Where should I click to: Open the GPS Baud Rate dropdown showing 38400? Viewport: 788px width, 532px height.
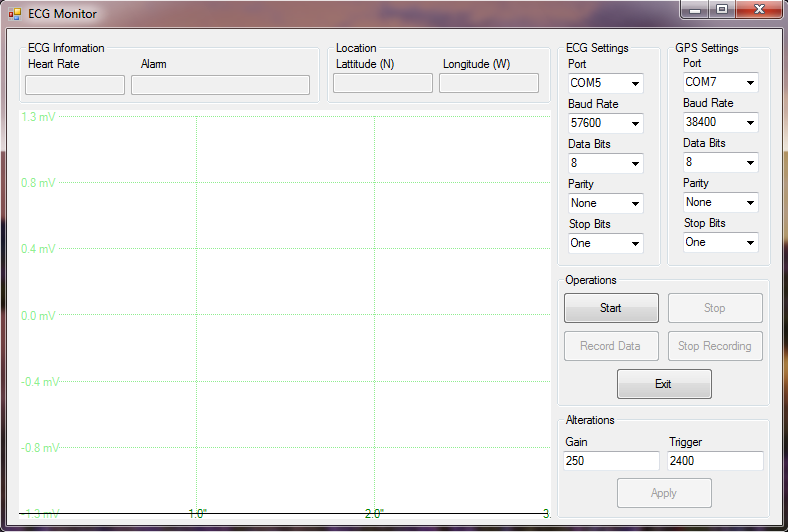pos(721,122)
